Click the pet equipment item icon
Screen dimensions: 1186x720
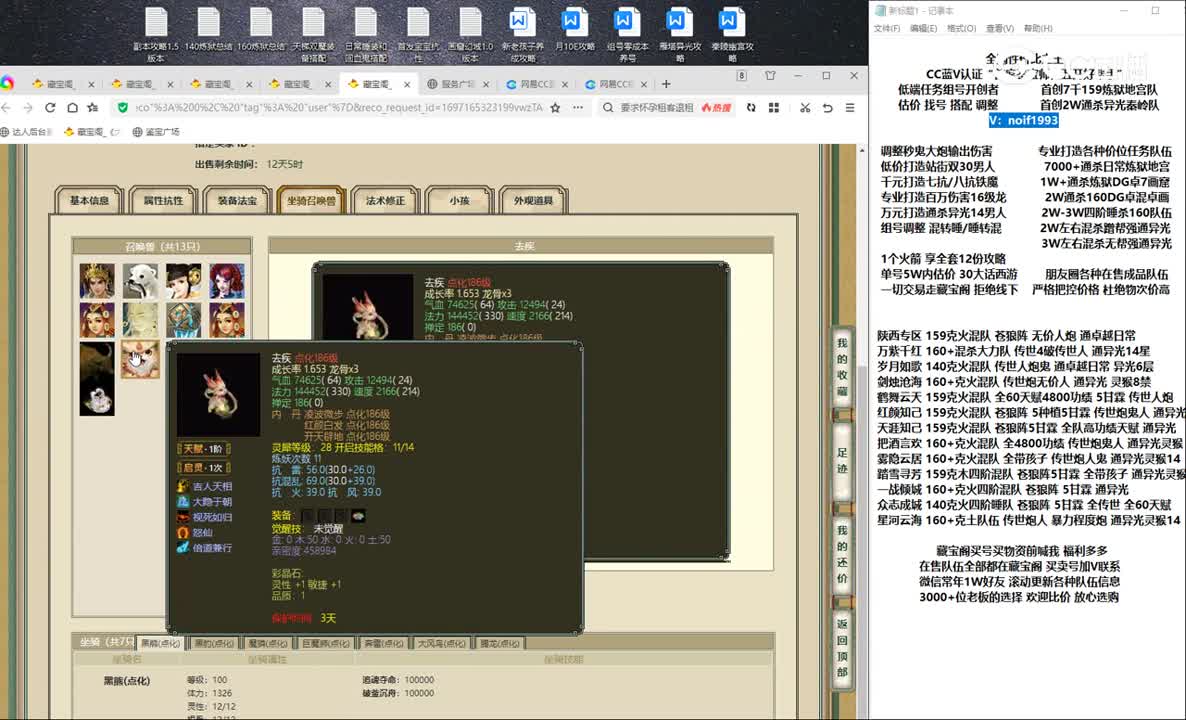click(x=358, y=516)
